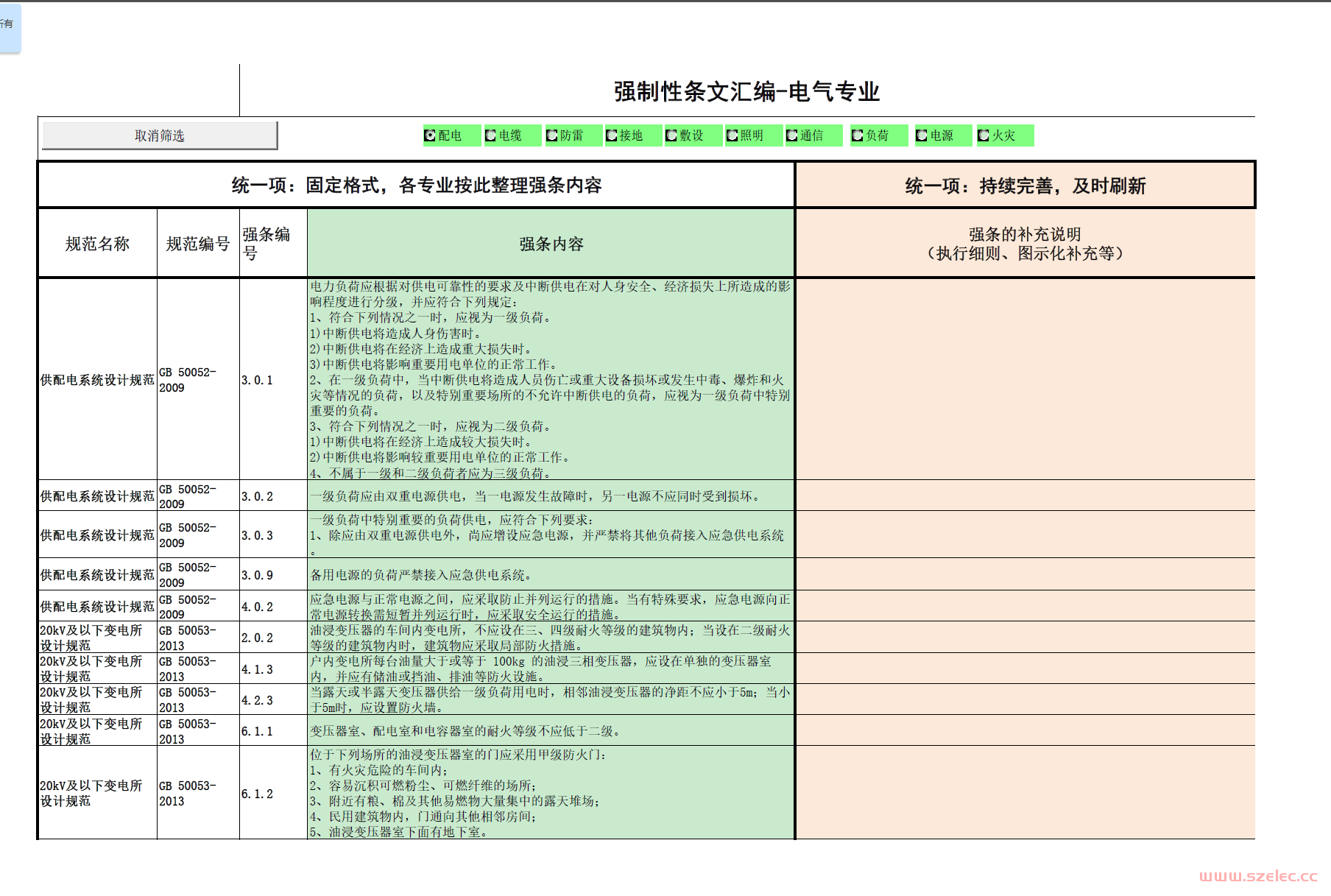This screenshot has height=896, width=1331.
Task: Click the content cell starting 油浸变压器的车间内变电所
Action: point(551,638)
